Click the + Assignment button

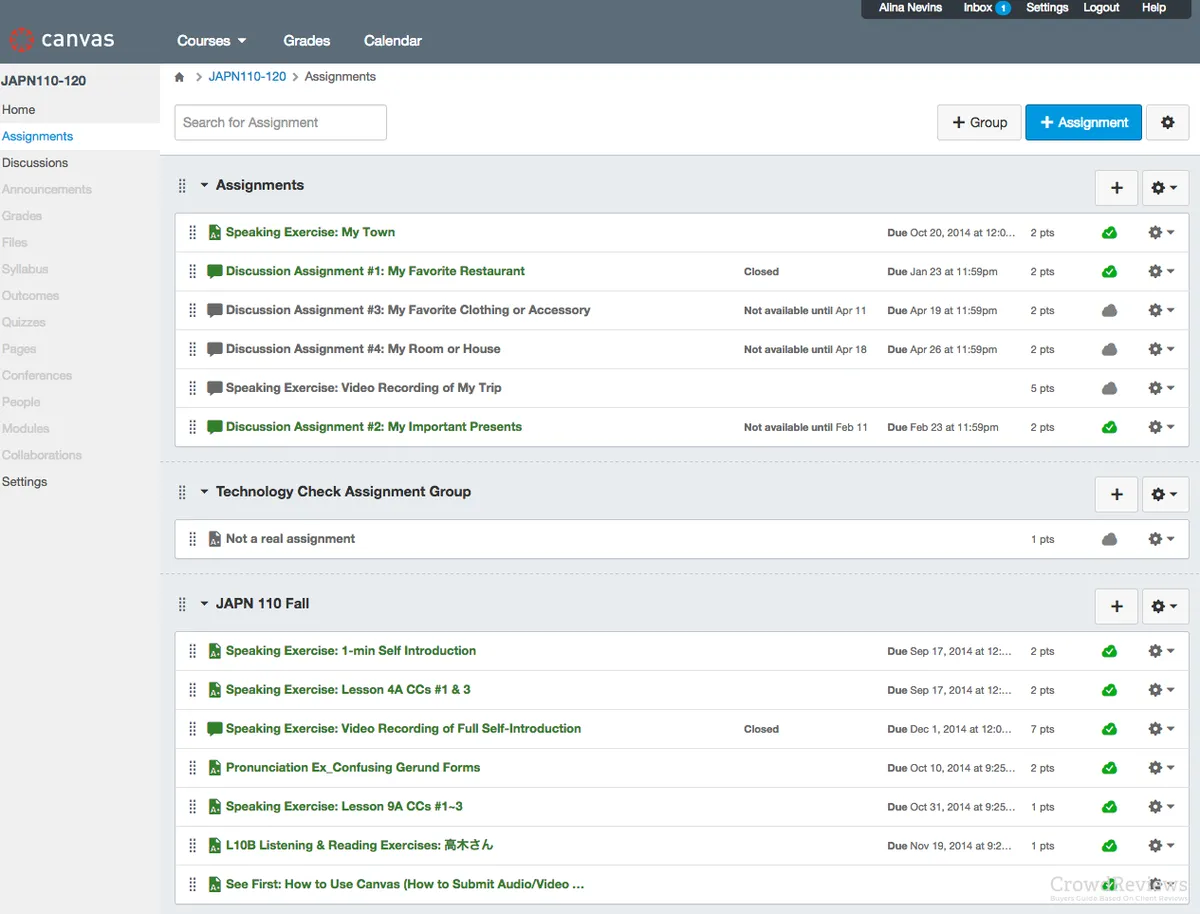tap(1083, 122)
